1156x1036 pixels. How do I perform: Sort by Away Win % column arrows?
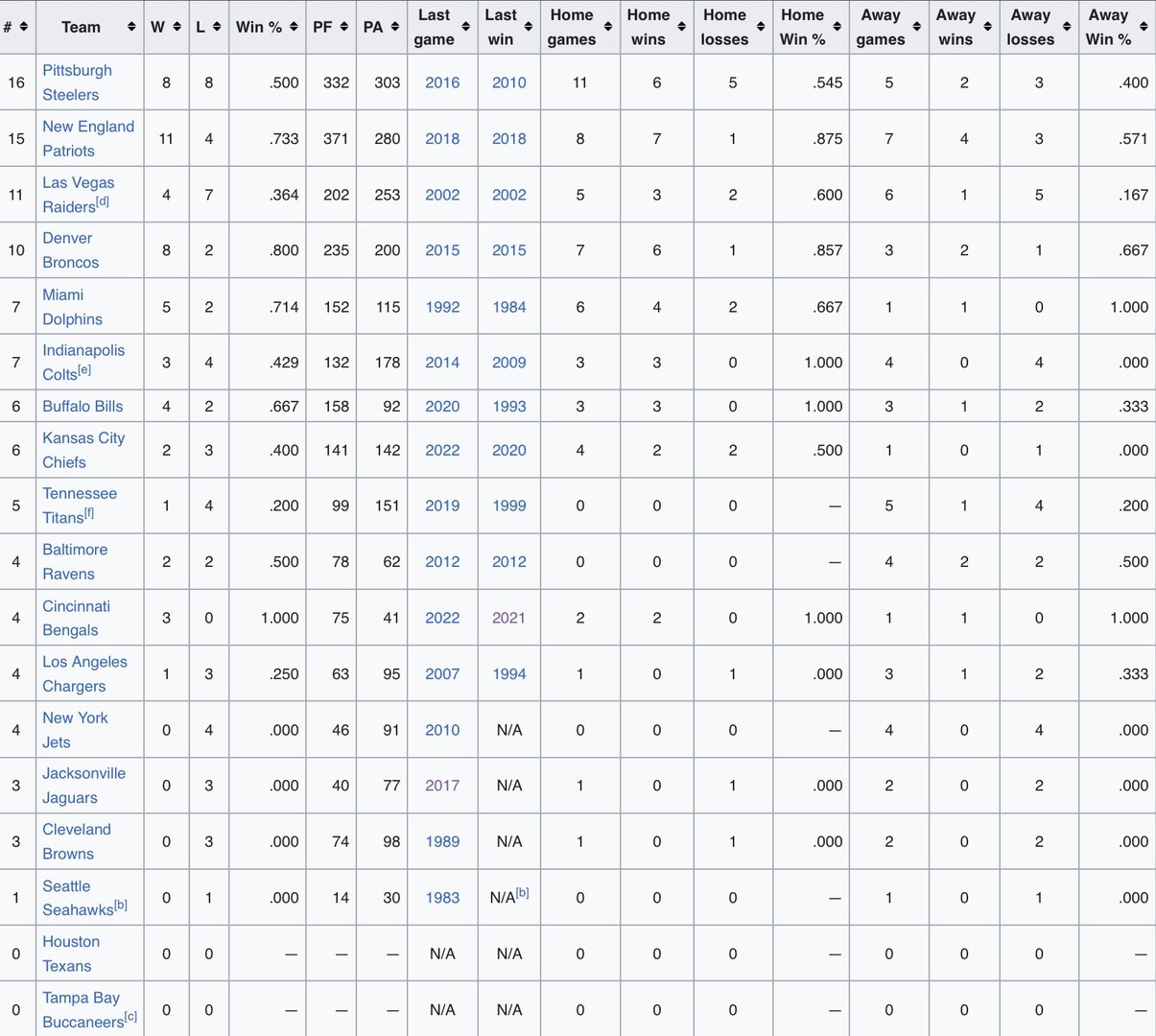(1143, 27)
